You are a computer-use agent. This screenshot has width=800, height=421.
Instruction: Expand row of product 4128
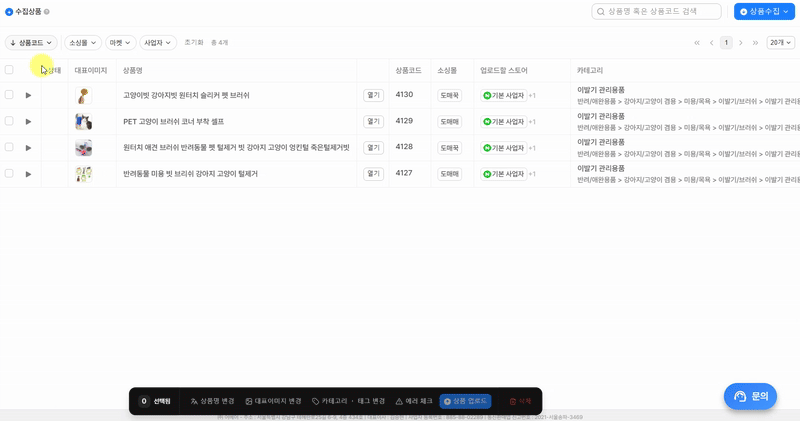(29, 148)
